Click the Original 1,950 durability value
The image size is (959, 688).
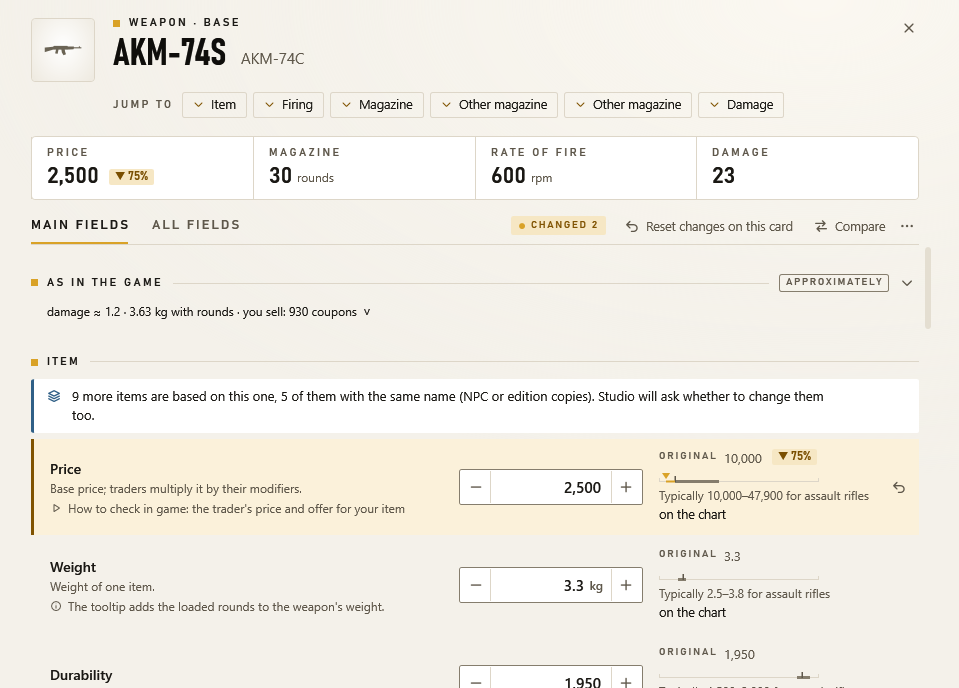[739, 654]
